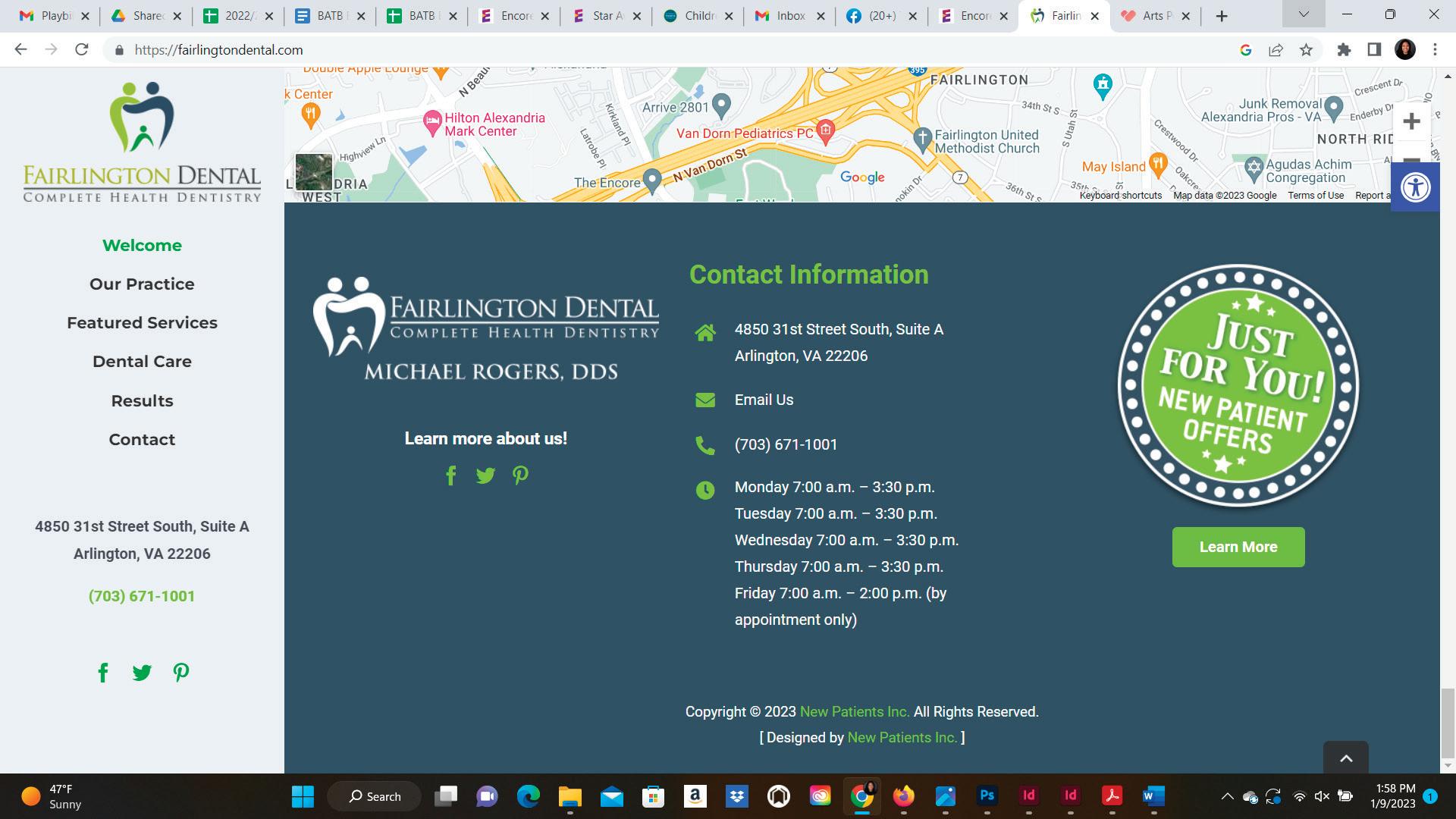Click the map zoom-in plus button

1411,121
